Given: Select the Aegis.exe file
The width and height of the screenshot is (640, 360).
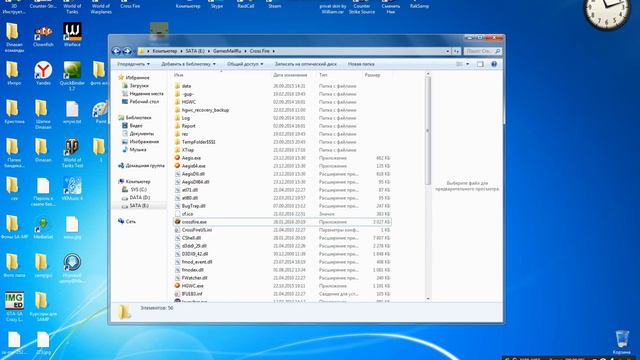Looking at the screenshot, I should point(191,158).
